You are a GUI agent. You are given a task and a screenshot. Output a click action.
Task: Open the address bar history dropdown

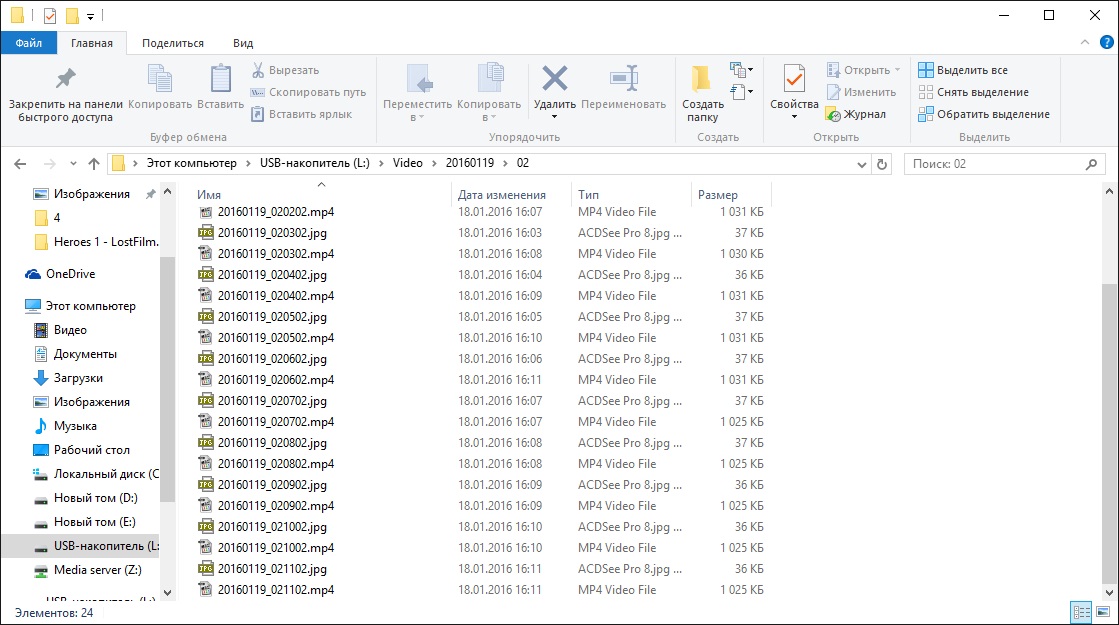[x=860, y=164]
